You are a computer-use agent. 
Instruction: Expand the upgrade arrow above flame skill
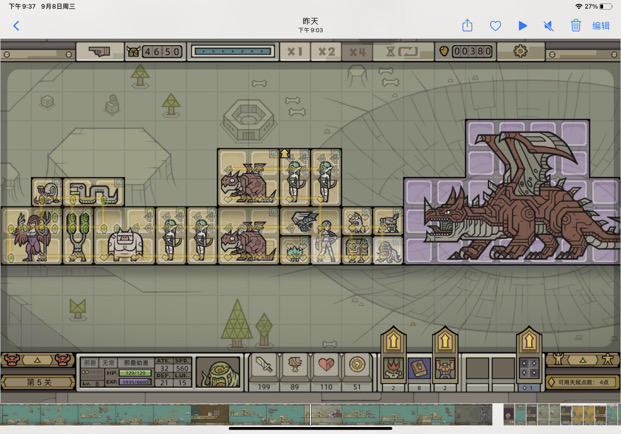coord(393,341)
